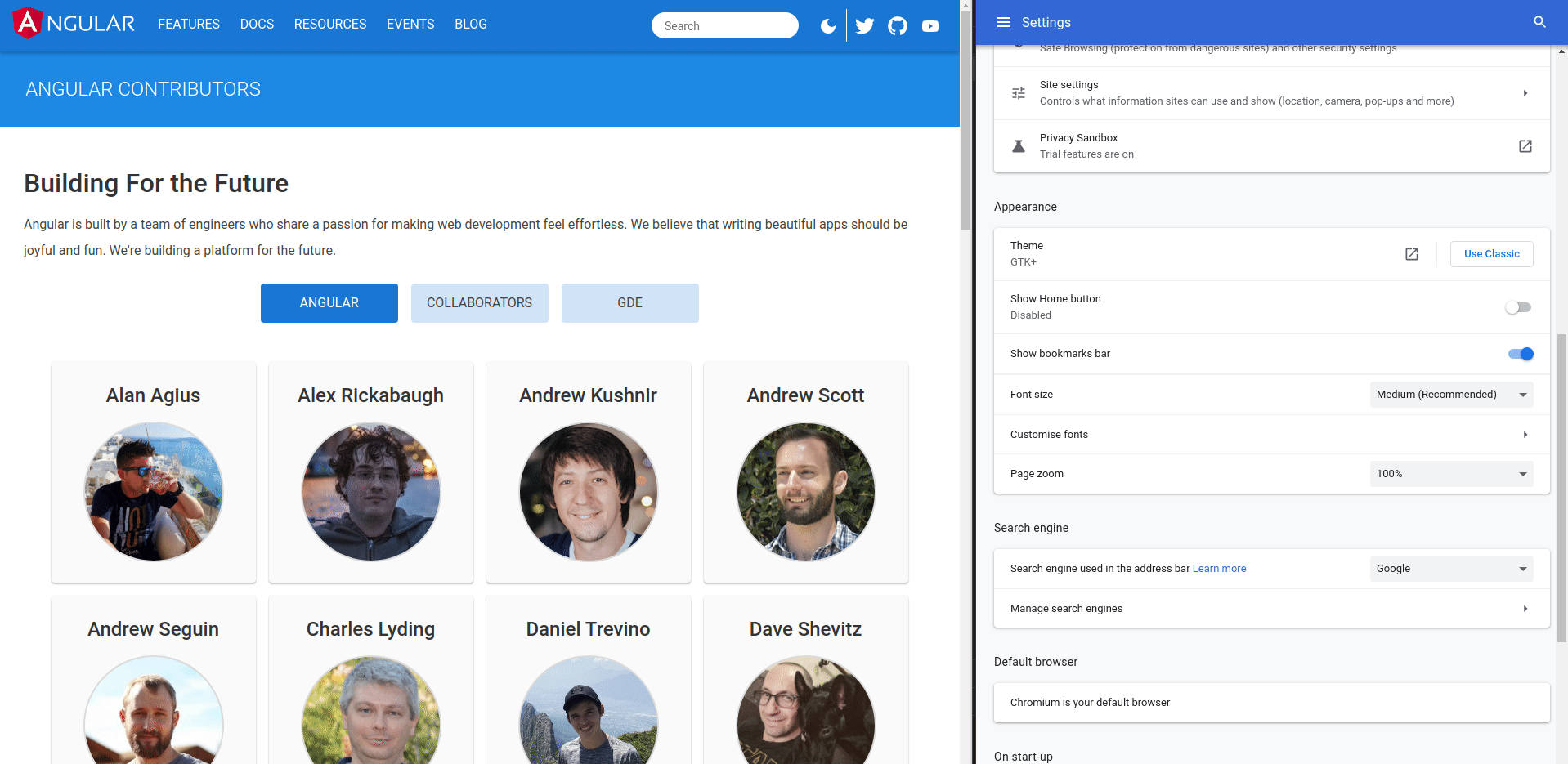The width and height of the screenshot is (1568, 764).
Task: Click the Angular logo home icon
Action: (x=74, y=23)
